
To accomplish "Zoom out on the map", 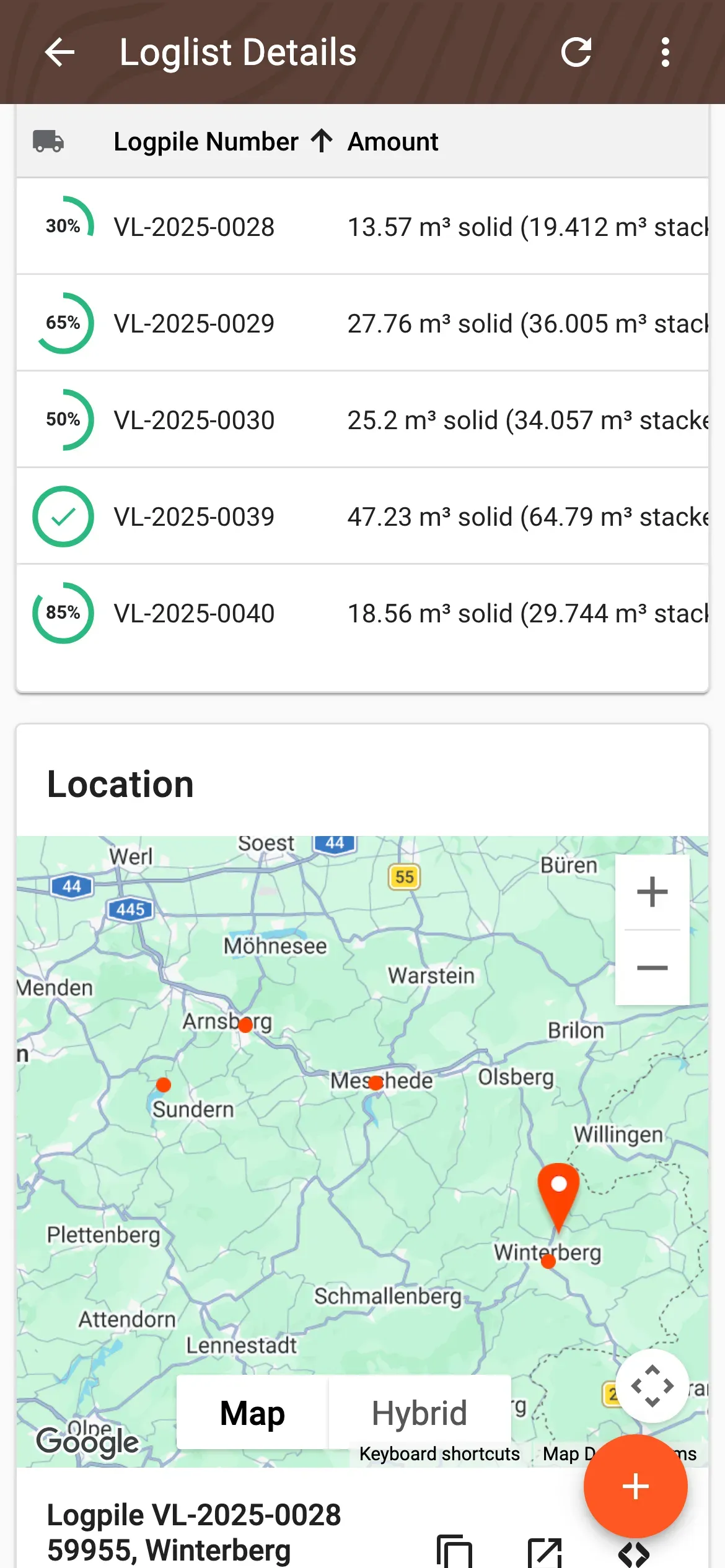I will point(652,967).
